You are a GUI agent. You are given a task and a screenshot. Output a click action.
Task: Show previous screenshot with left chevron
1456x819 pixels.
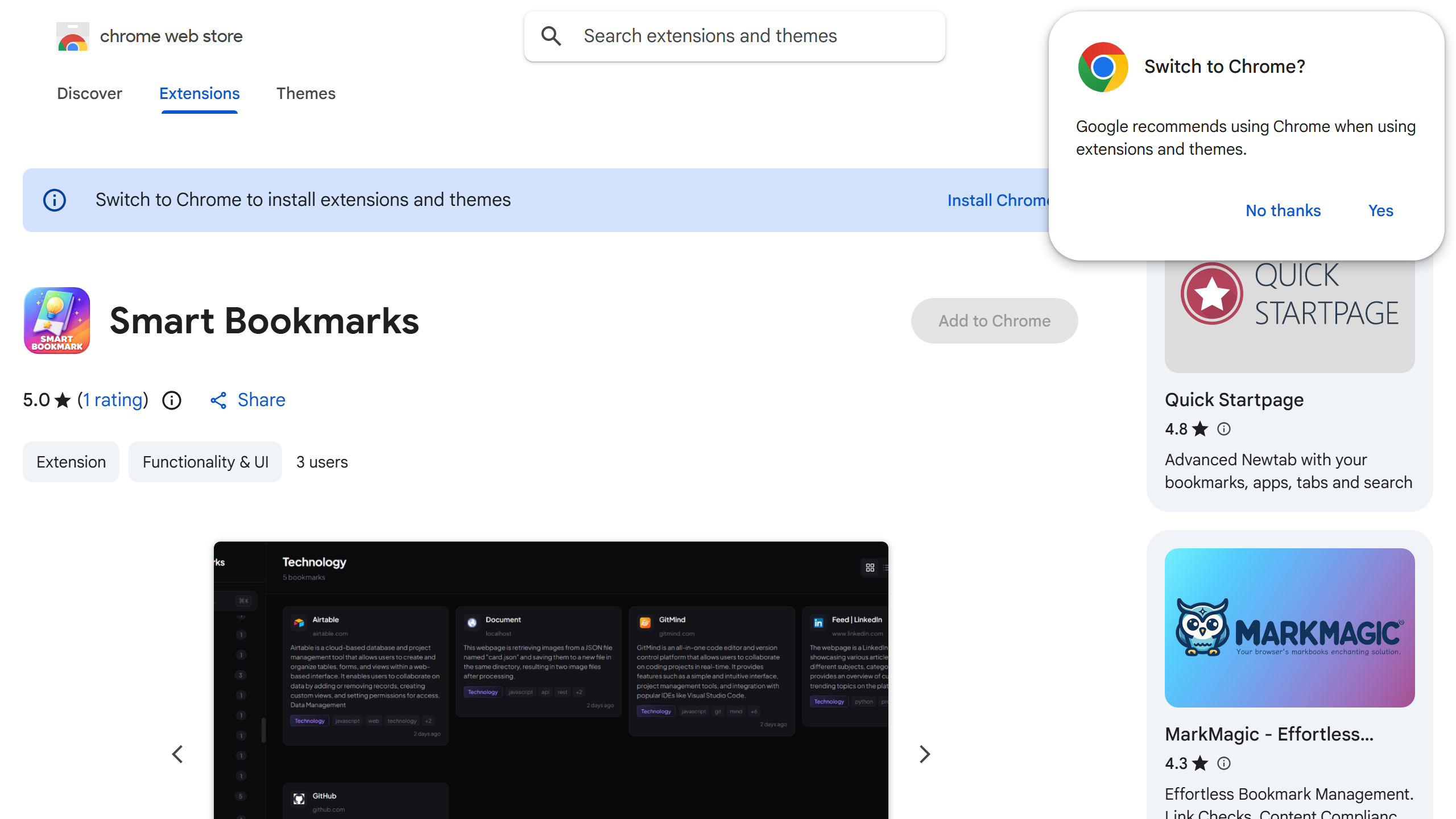(x=177, y=754)
